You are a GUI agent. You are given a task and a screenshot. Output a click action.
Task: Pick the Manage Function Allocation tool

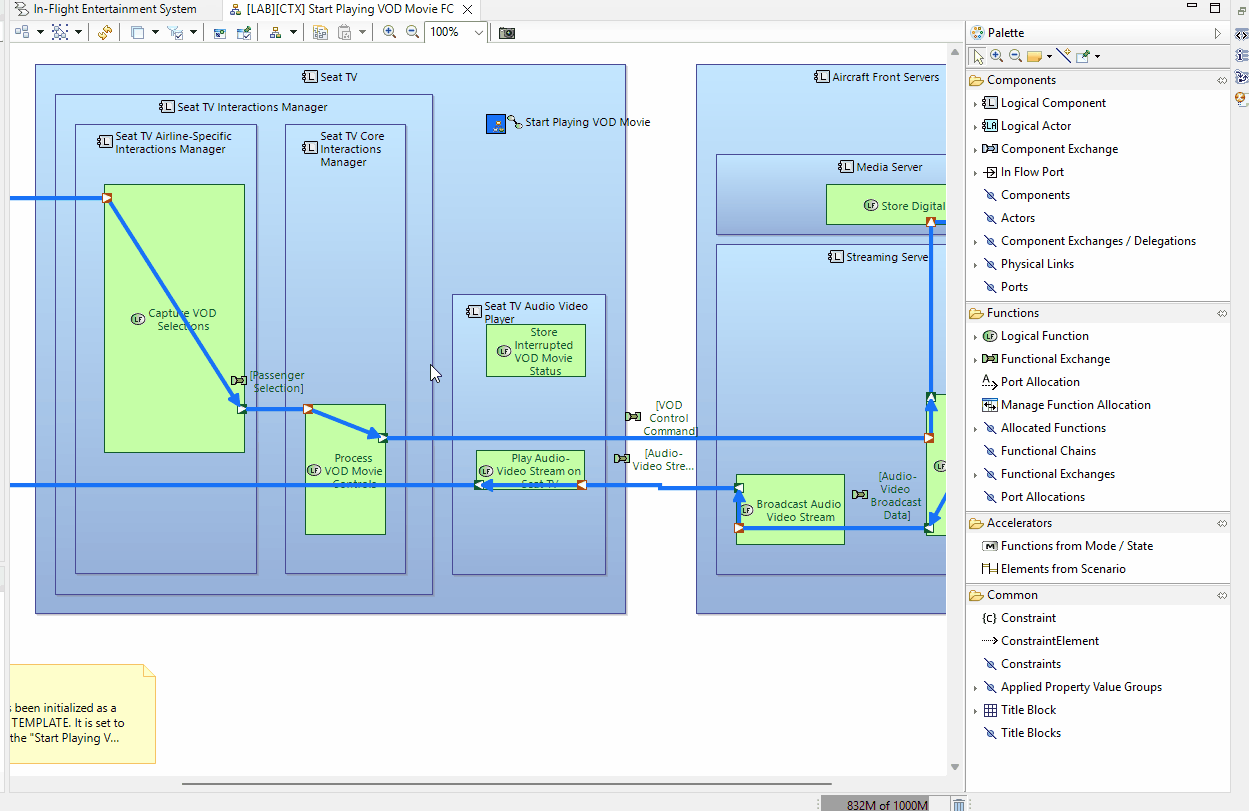(x=1075, y=405)
